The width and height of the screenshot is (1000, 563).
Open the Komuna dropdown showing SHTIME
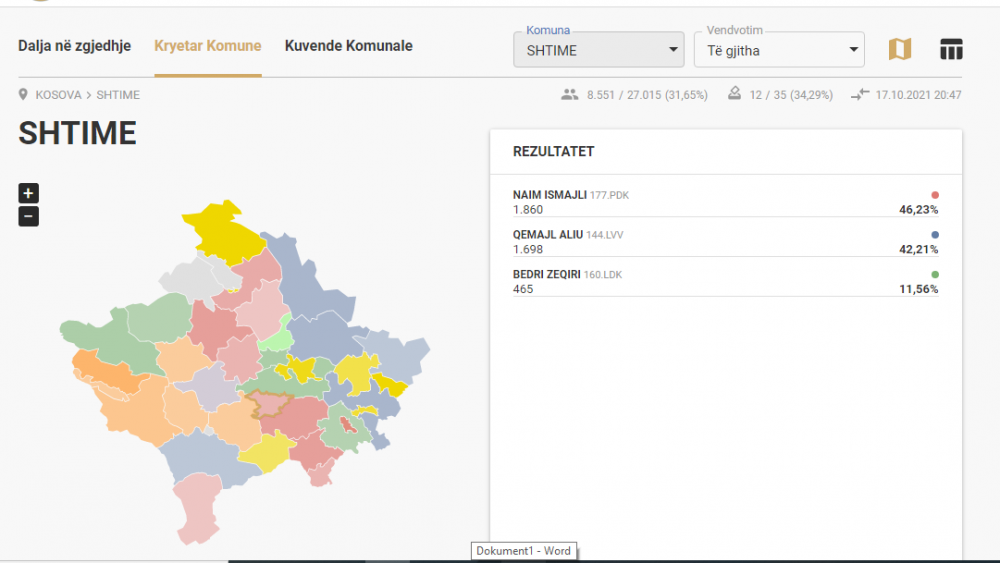click(x=598, y=50)
